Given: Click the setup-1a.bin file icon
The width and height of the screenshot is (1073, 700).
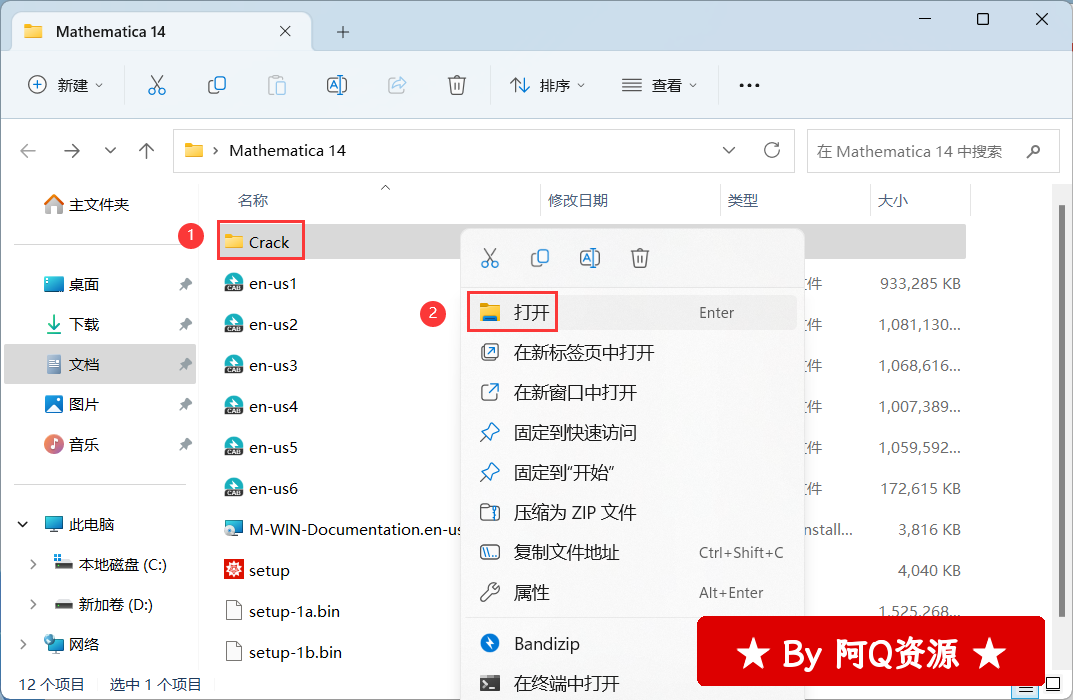Looking at the screenshot, I should 234,610.
